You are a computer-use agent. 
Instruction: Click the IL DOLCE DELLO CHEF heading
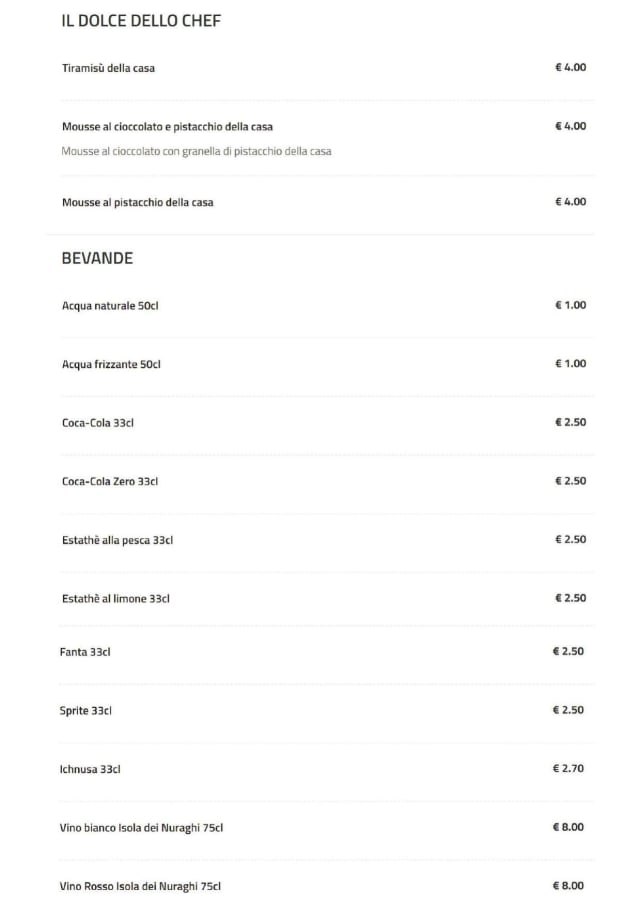point(141,21)
